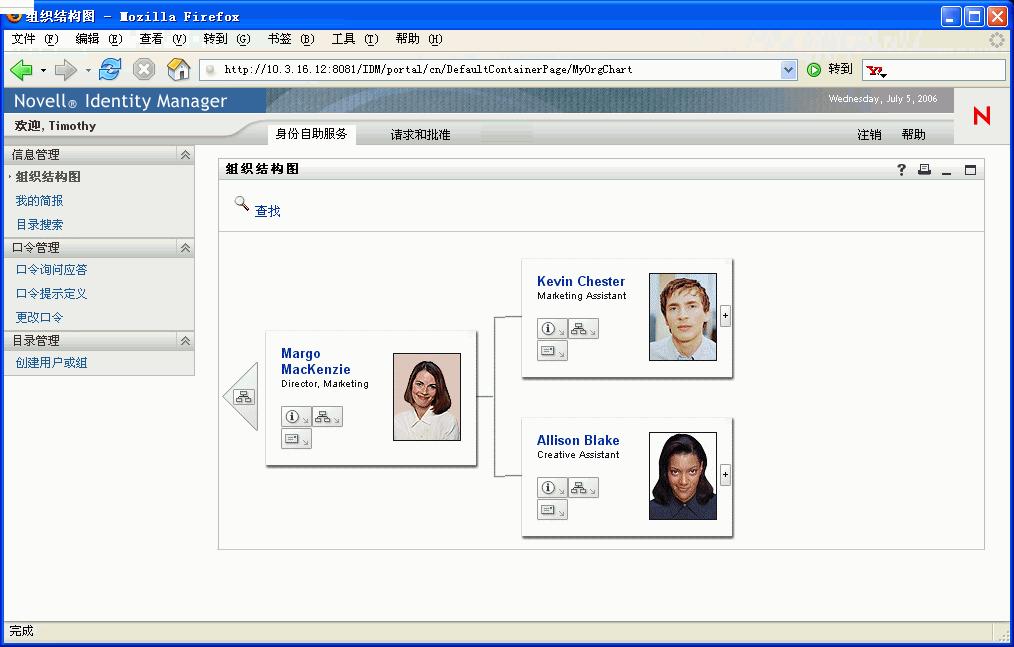Viewport: 1014px width, 647px height.
Task: Click Allison Blake's email icon
Action: point(552,510)
